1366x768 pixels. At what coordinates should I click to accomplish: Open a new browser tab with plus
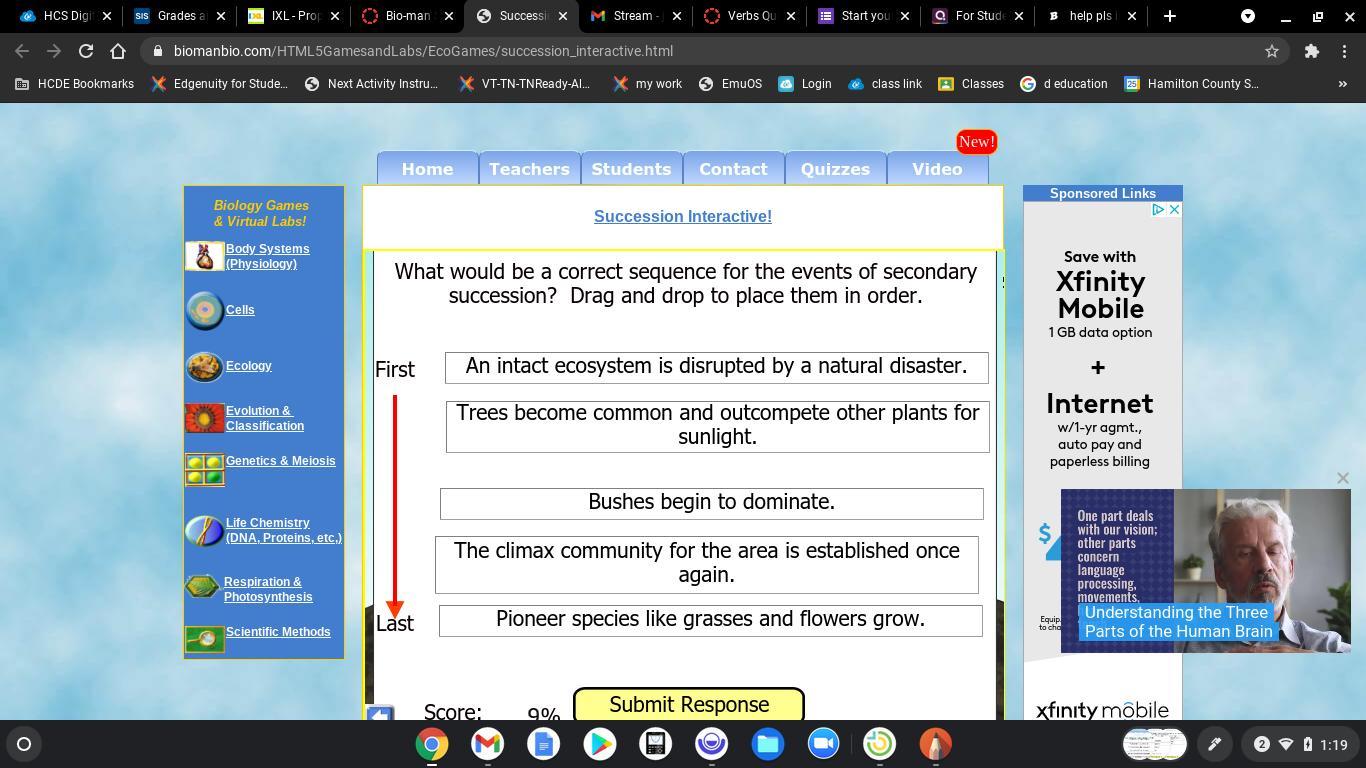pyautogui.click(x=1169, y=16)
